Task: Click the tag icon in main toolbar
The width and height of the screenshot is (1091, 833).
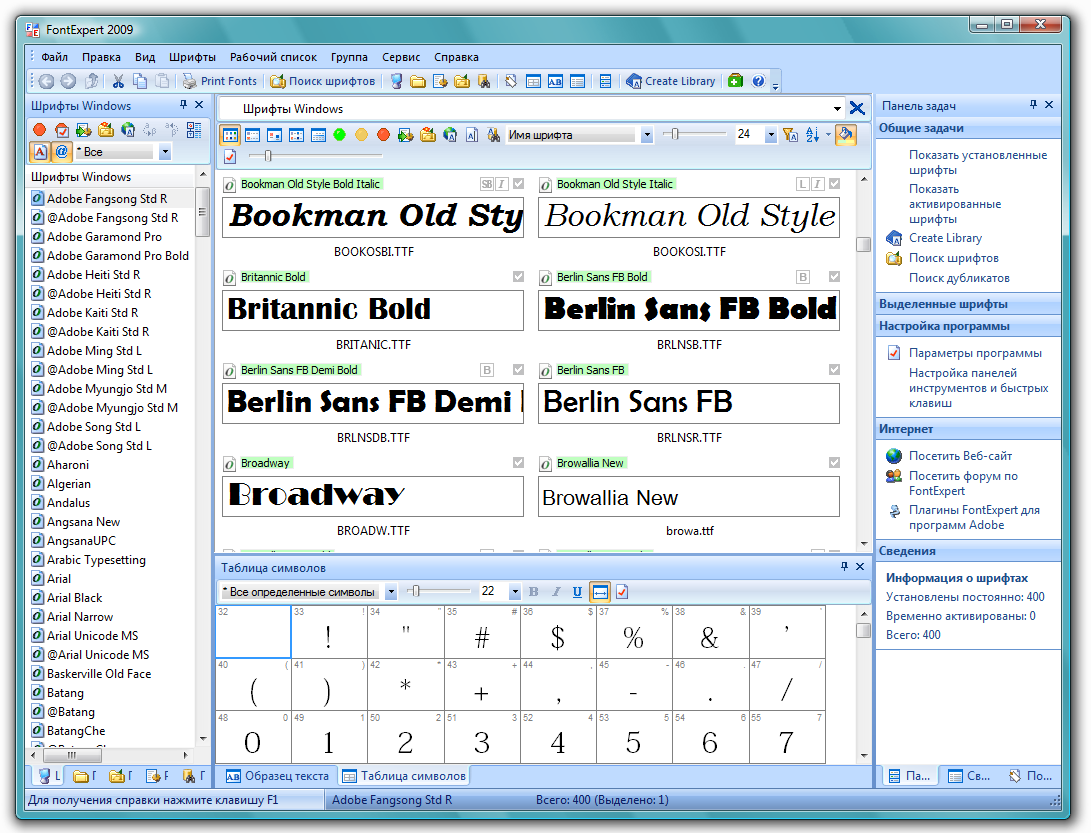Action: pos(511,81)
